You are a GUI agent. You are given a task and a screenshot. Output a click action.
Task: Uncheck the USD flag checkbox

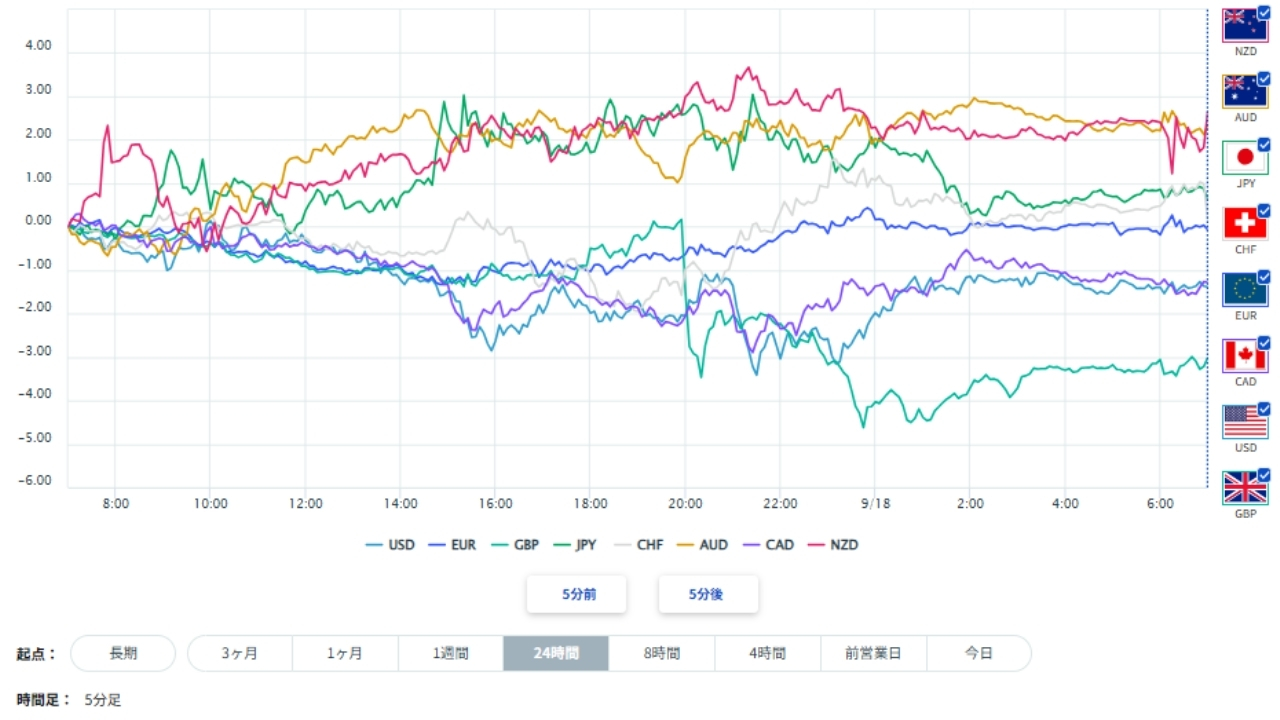coord(1264,408)
